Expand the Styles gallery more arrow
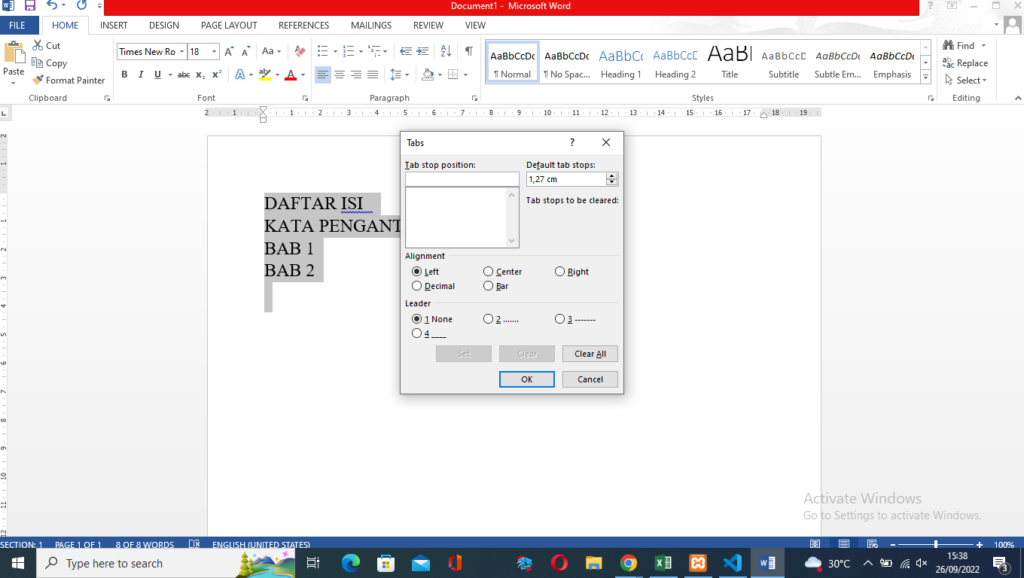This screenshot has height=578, width=1024. coord(925,77)
